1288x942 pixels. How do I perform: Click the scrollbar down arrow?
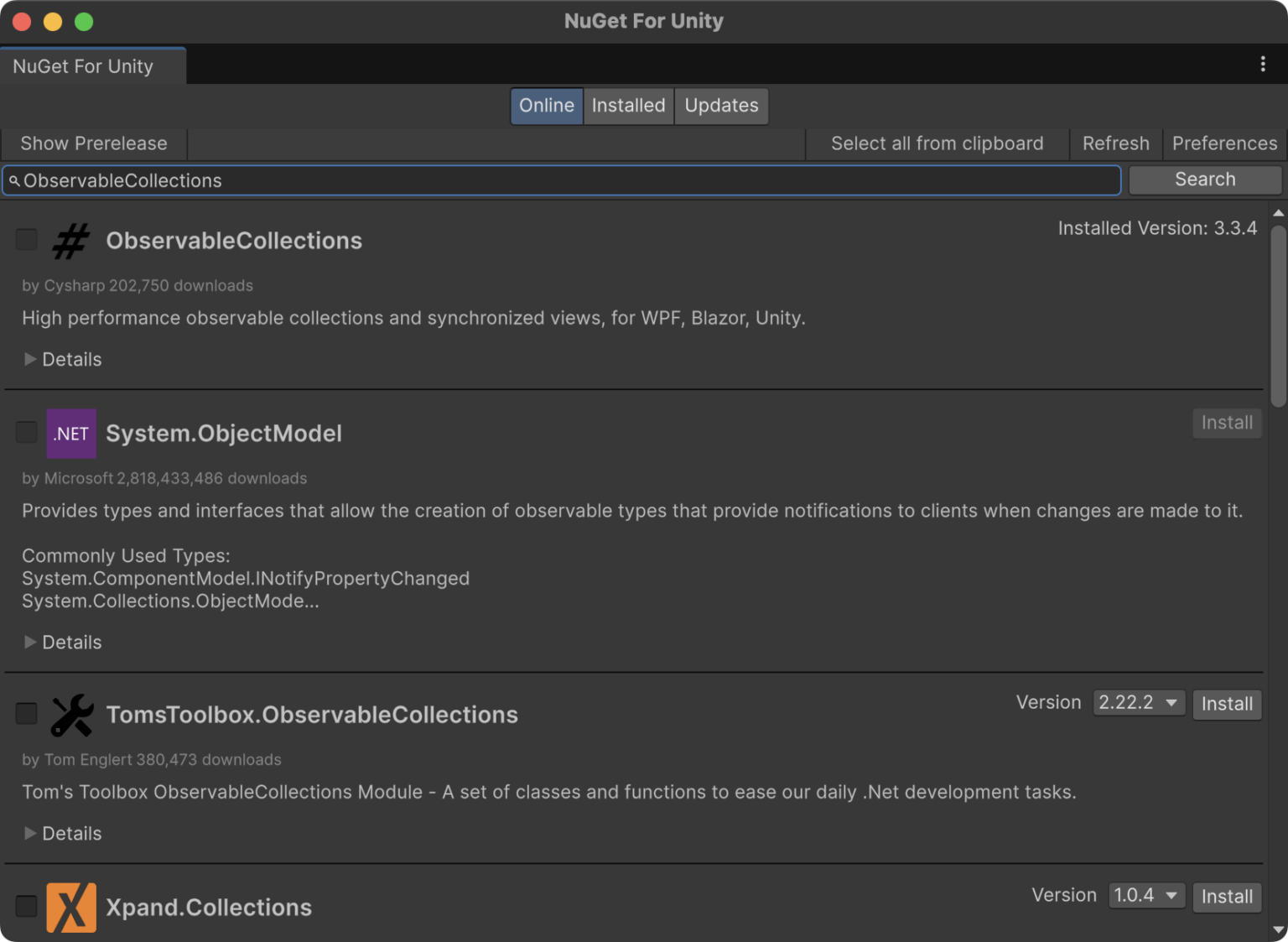coord(1277,929)
